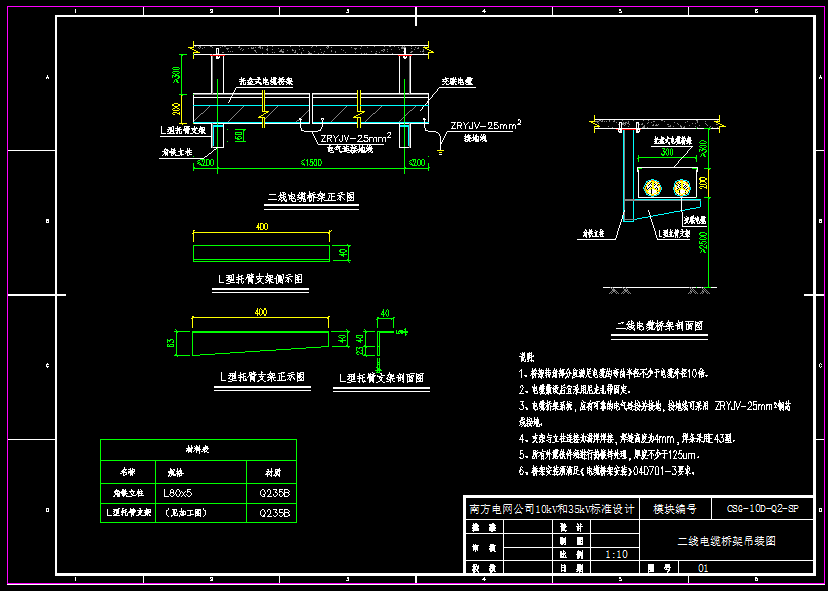Select "Q235B" in the L80x5 row
Viewport: 828px width, 591px height.
pyautogui.click(x=274, y=494)
